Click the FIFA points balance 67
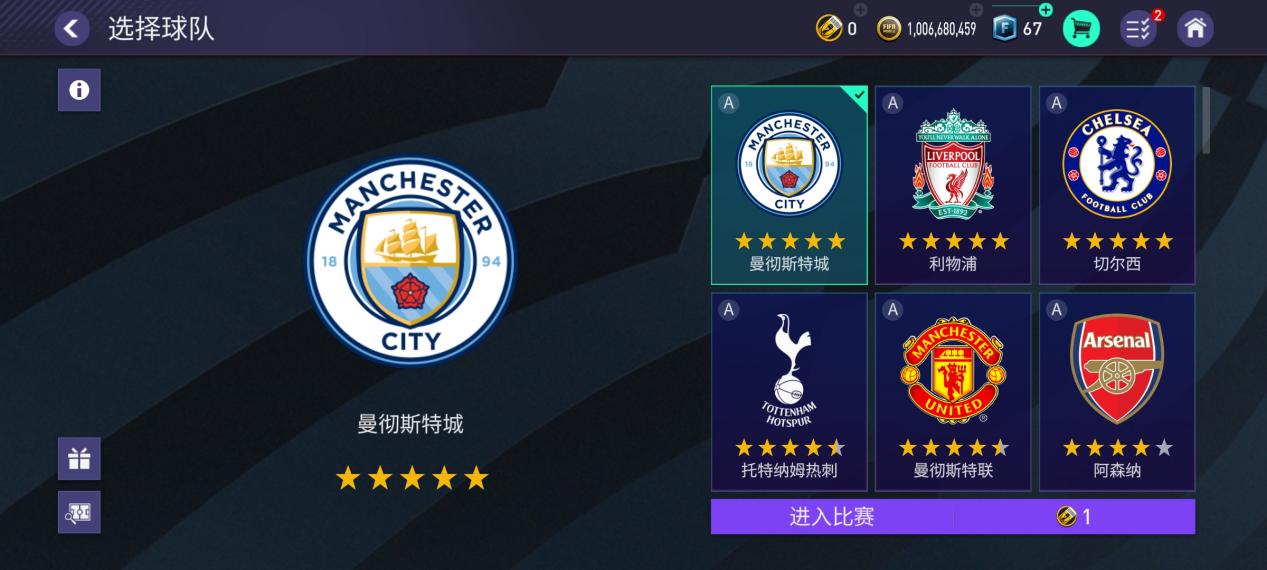This screenshot has height=570, width=1267. click(1018, 29)
